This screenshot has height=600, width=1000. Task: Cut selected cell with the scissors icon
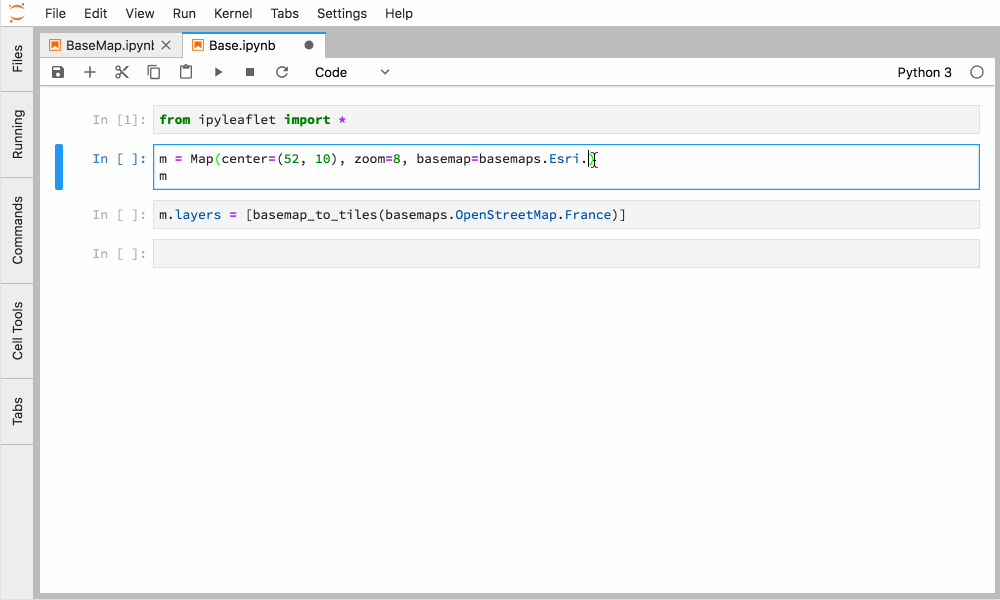pyautogui.click(x=122, y=72)
